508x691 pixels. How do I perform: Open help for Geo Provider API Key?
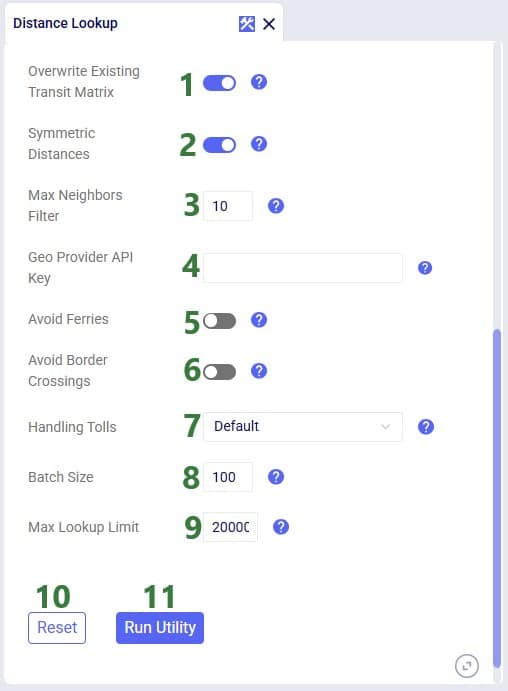point(425,267)
